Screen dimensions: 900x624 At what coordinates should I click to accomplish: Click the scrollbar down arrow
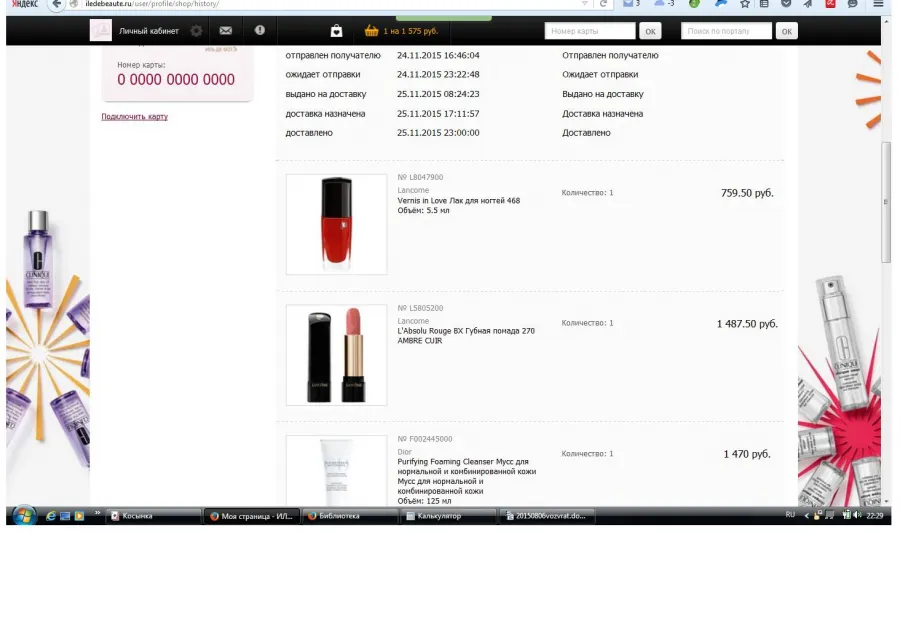click(x=886, y=501)
